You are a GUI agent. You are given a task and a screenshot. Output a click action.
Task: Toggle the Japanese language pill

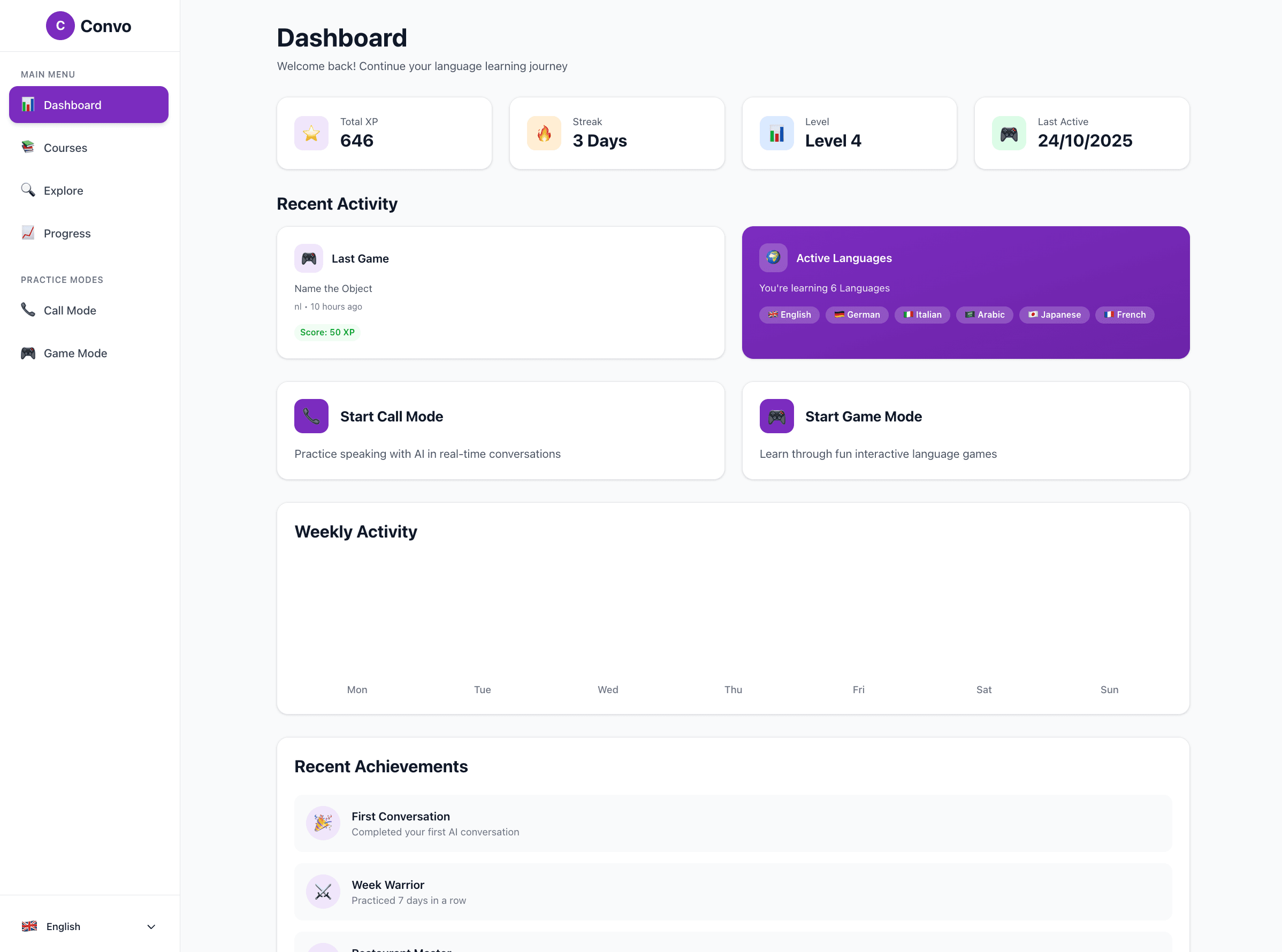(1054, 314)
